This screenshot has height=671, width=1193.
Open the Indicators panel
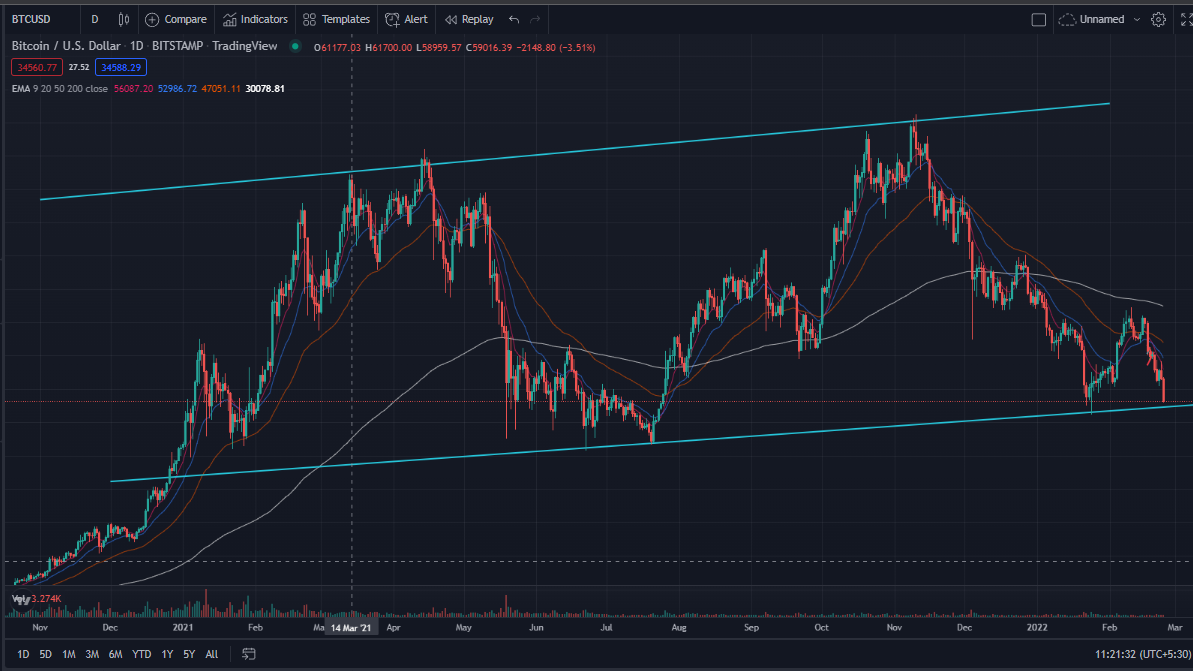click(255, 19)
